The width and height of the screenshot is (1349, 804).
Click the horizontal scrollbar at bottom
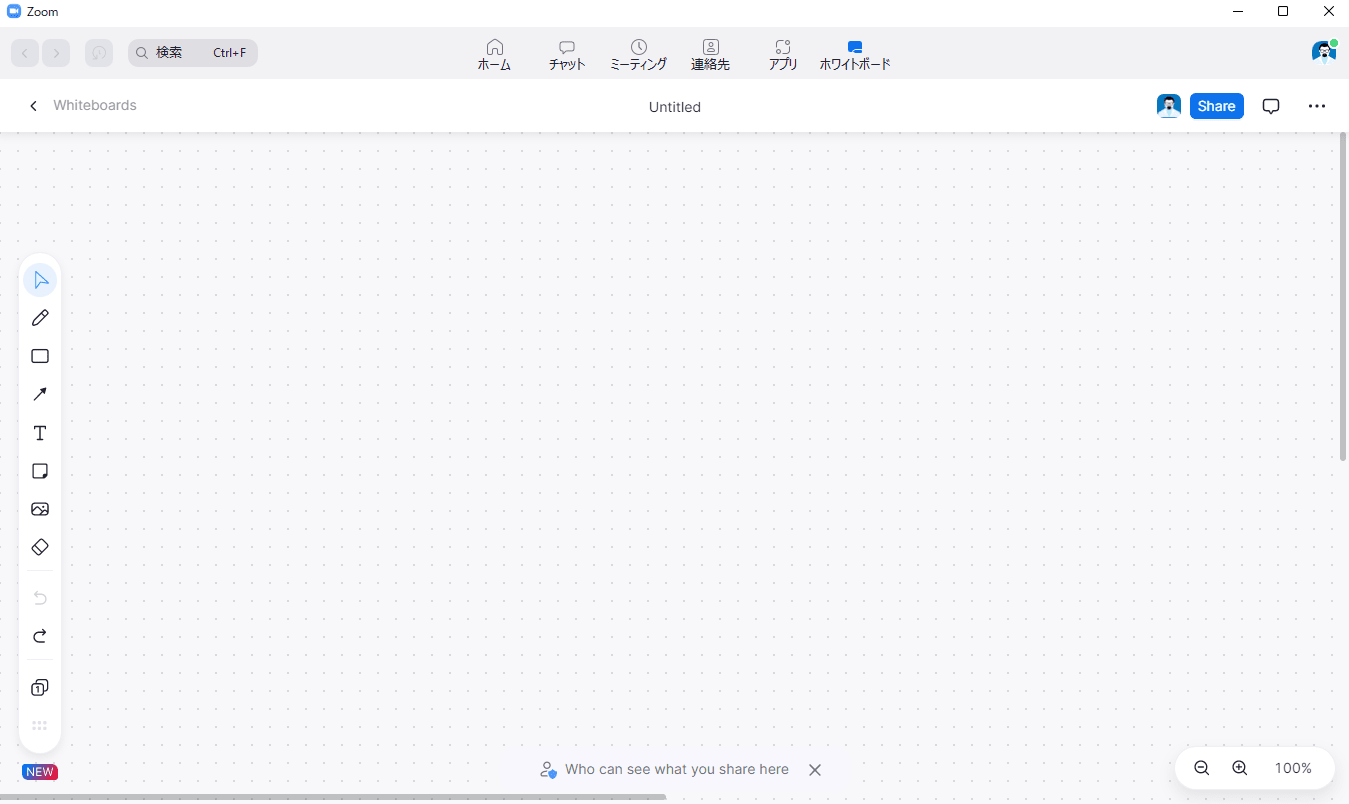(x=333, y=797)
